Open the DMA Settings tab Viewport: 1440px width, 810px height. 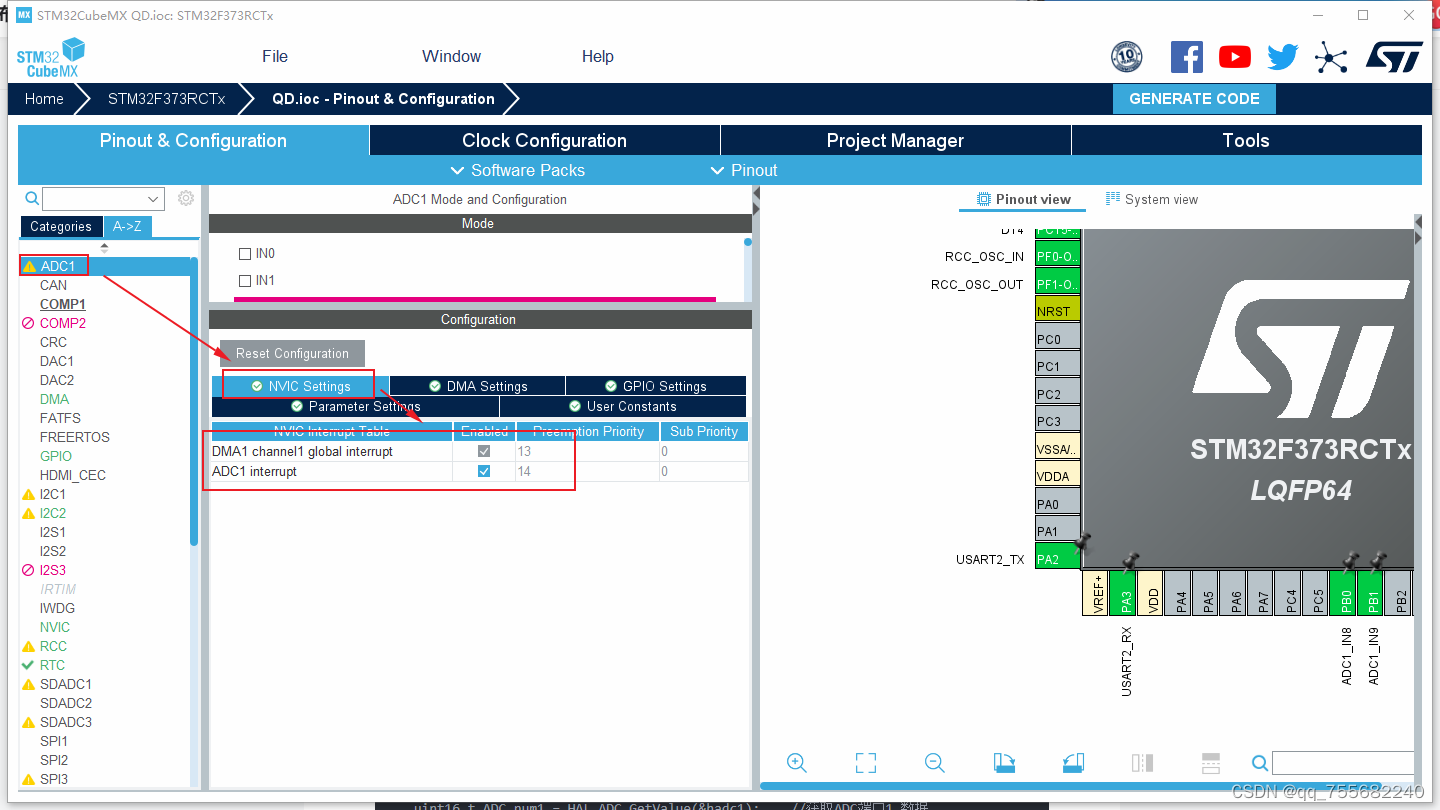[478, 386]
